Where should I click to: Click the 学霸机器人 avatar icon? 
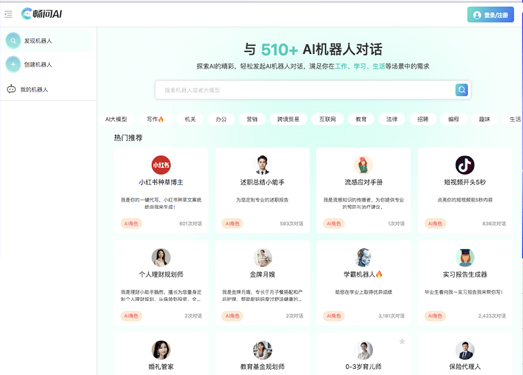click(x=363, y=258)
